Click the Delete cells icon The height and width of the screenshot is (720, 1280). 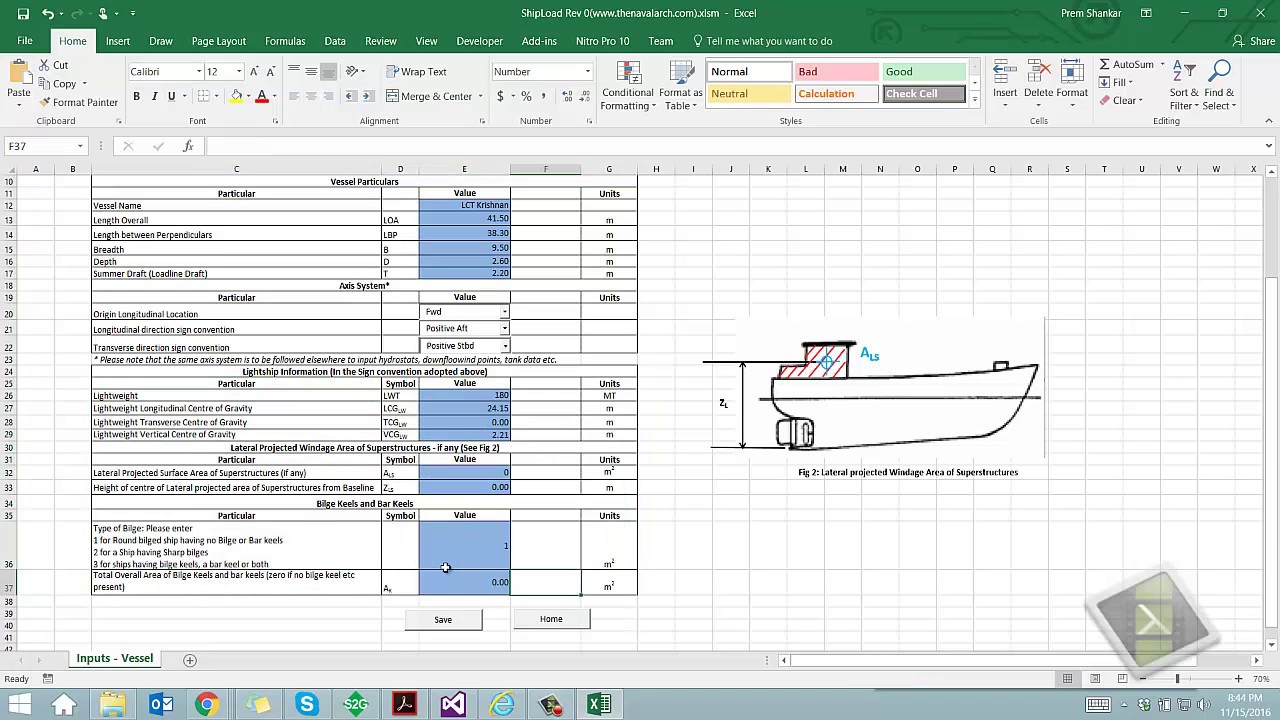[1038, 73]
